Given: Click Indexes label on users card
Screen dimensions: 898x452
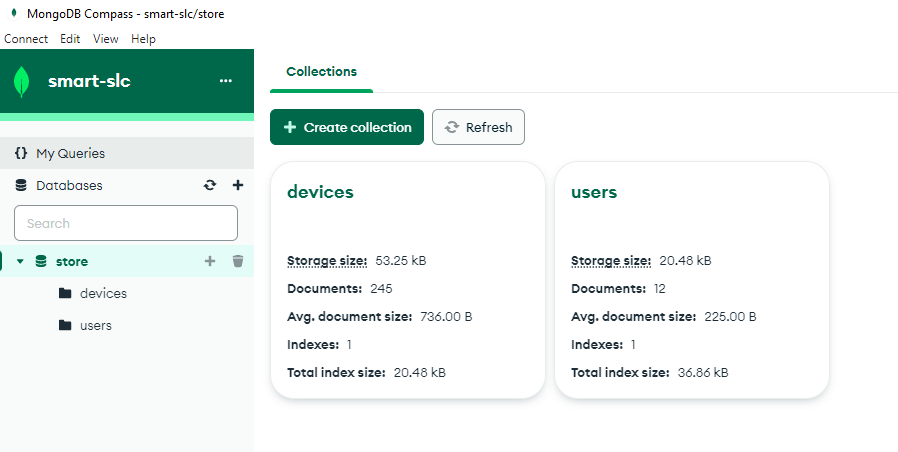Looking at the screenshot, I should click(597, 344).
